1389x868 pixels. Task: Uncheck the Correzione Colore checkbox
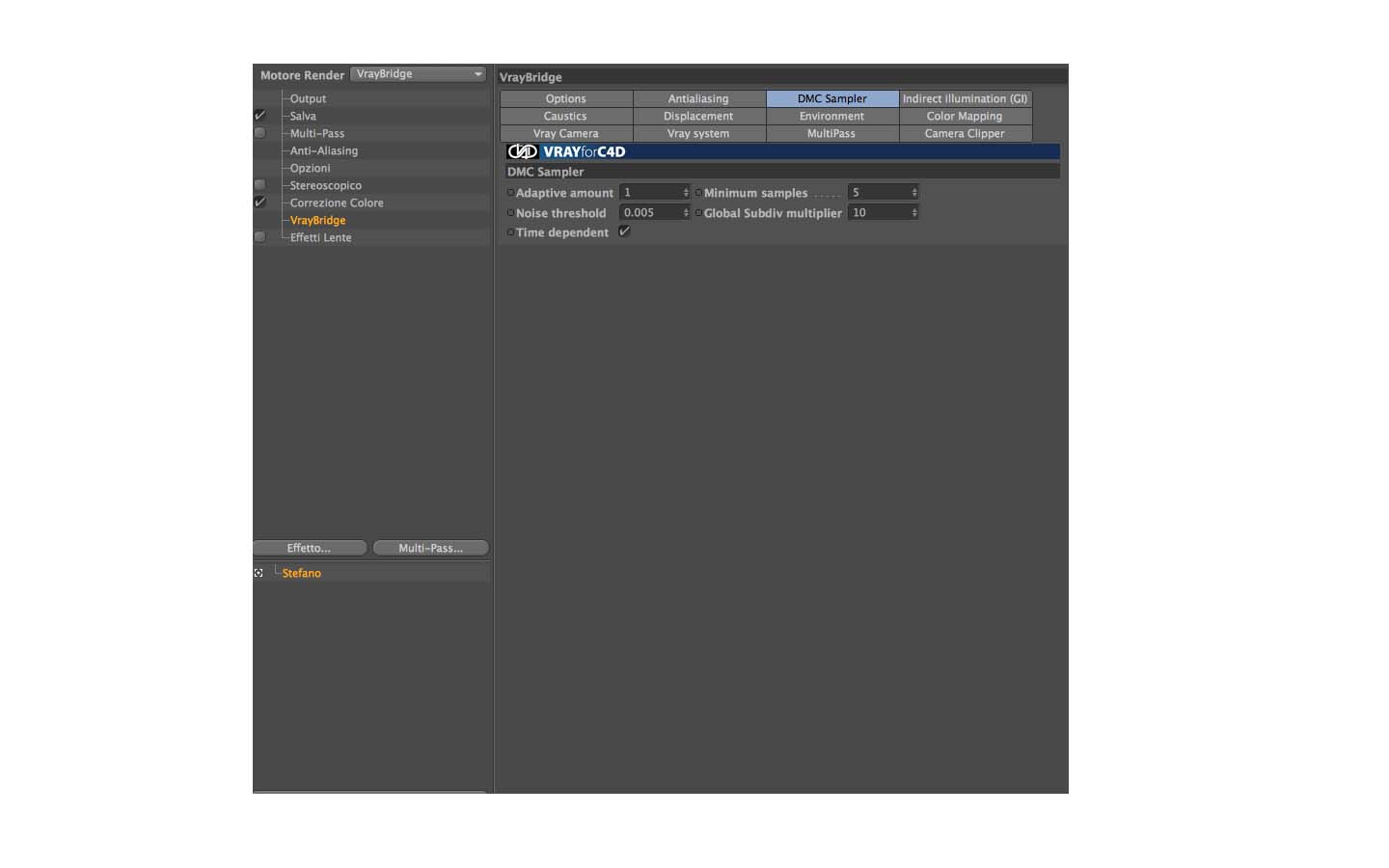tap(259, 203)
